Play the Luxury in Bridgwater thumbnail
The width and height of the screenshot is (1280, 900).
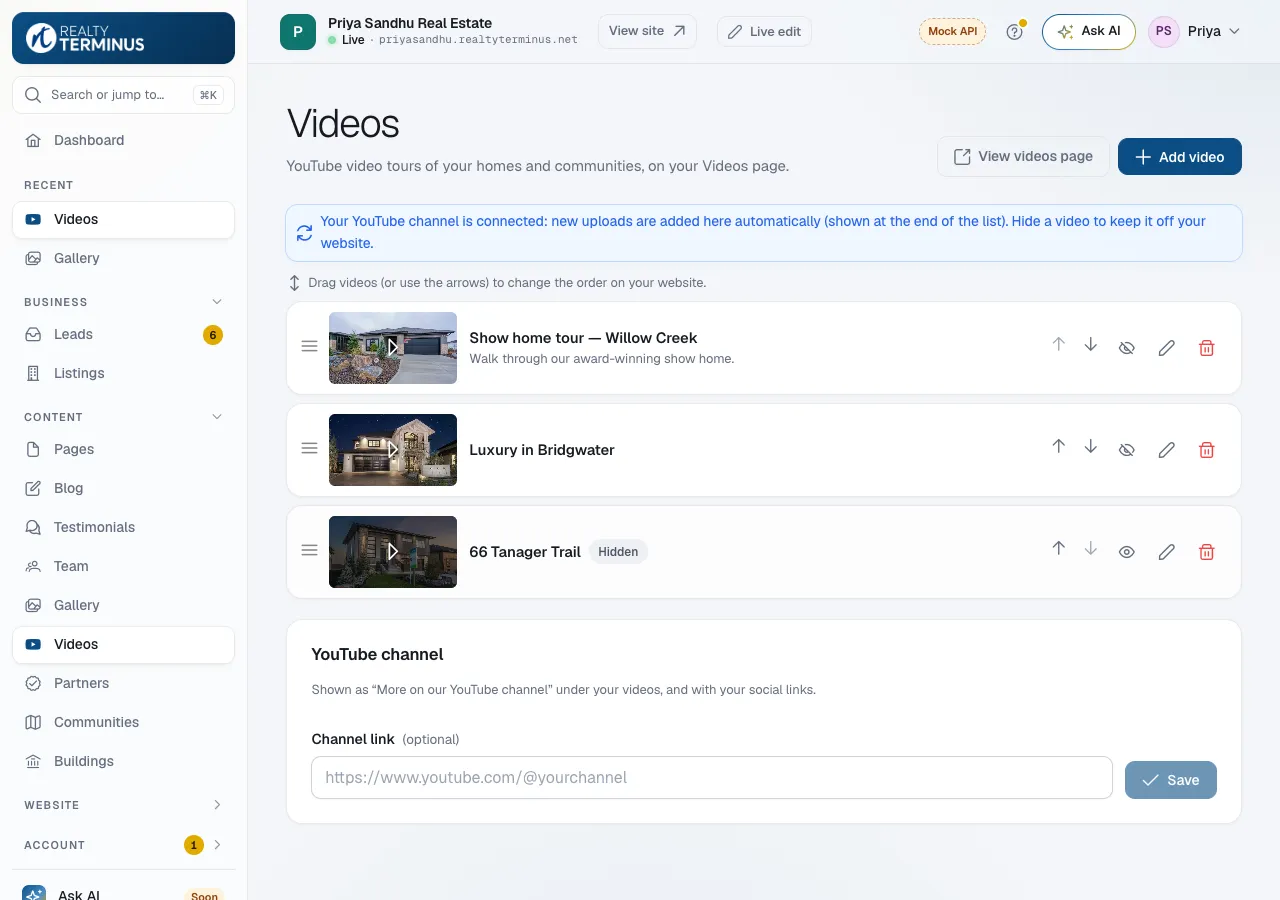tap(393, 449)
